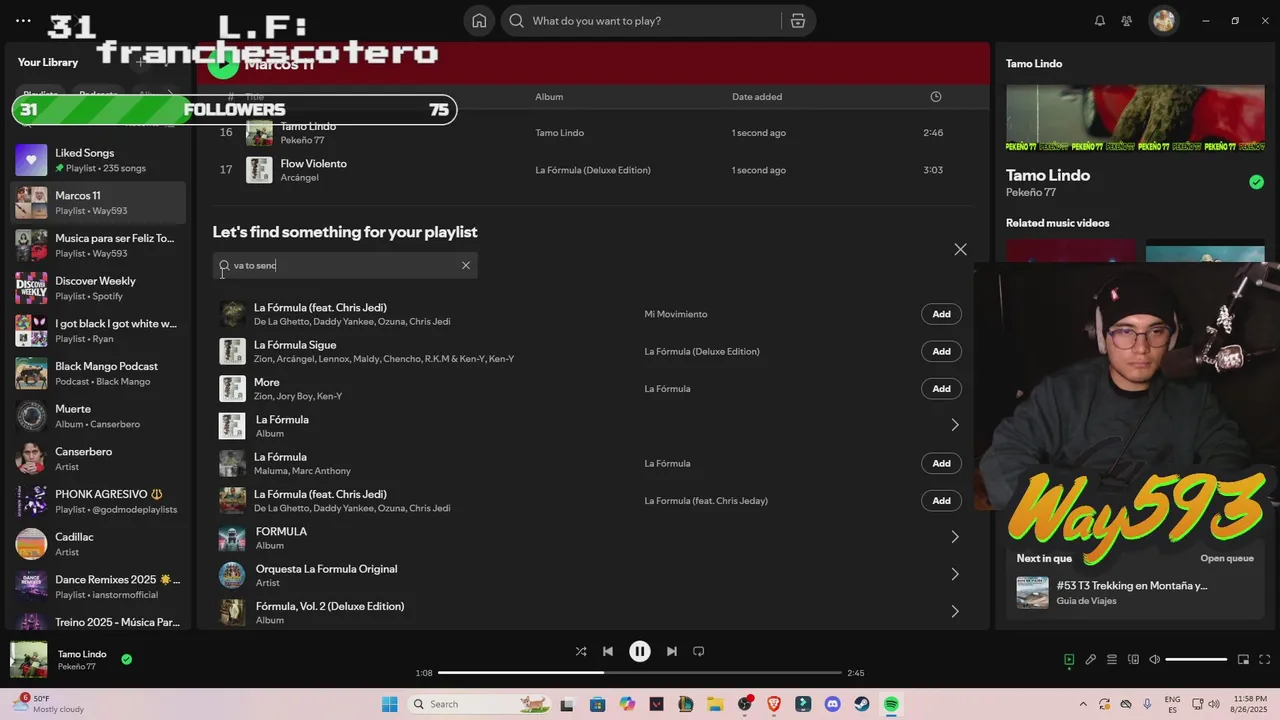This screenshot has height=720, width=1280.
Task: Enter full screen player mode
Action: coord(1265,660)
